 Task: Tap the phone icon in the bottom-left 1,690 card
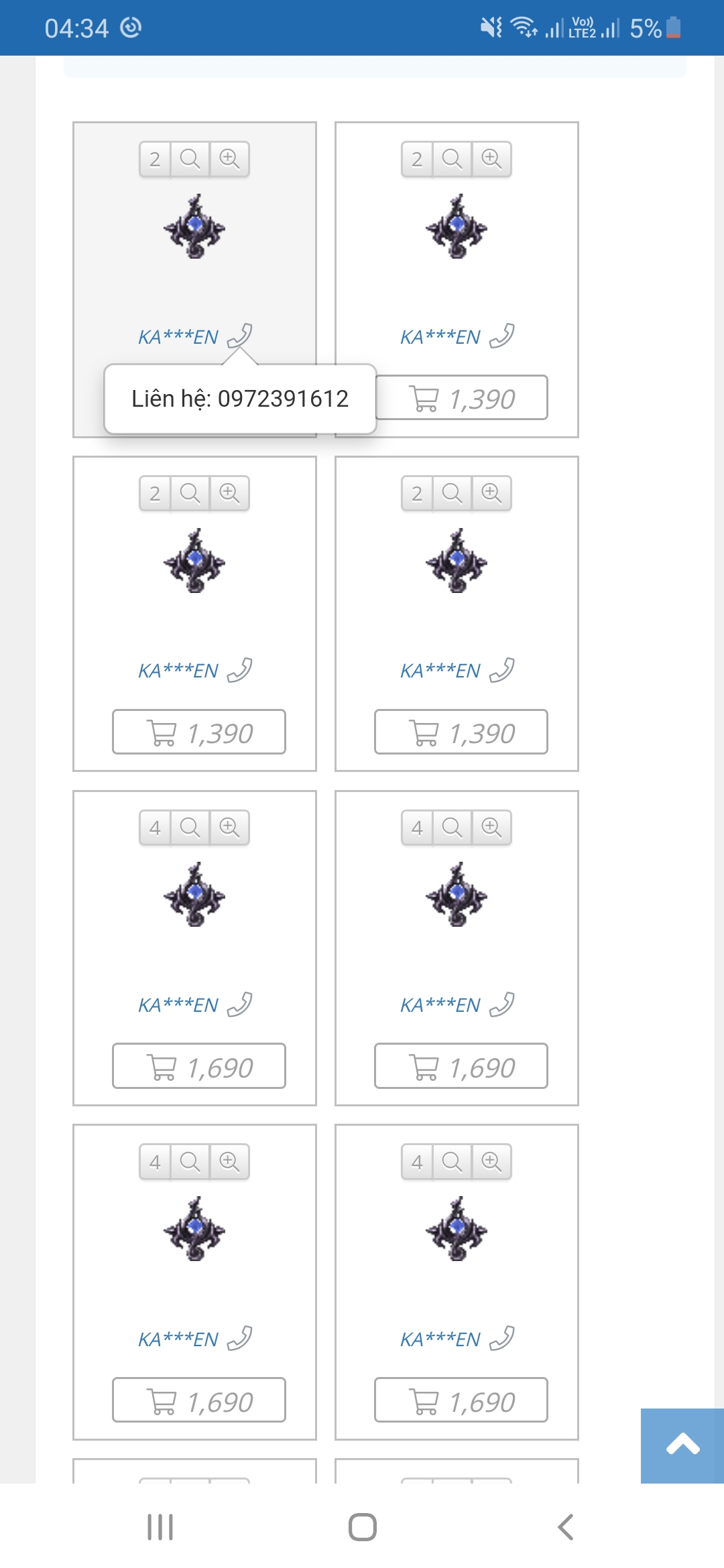[239, 1337]
